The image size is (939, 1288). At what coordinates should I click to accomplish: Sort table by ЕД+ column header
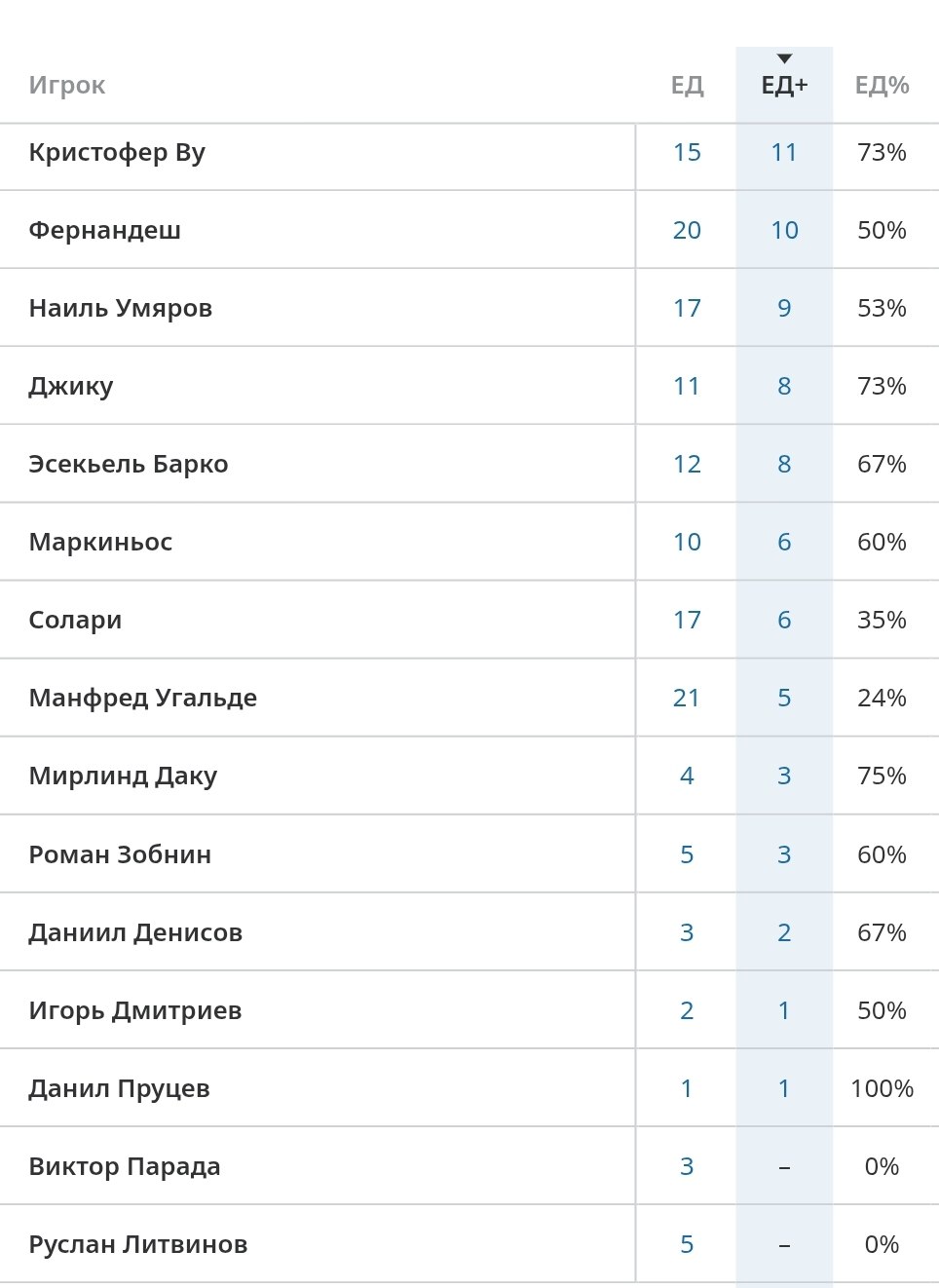click(784, 86)
